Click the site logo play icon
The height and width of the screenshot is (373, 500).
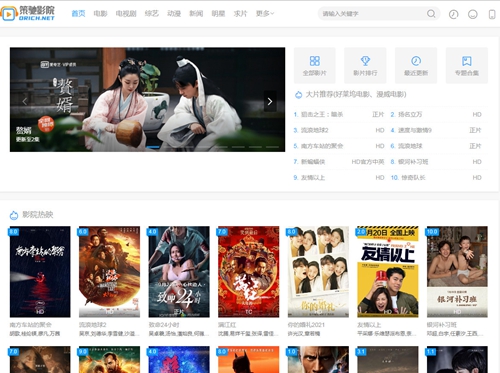tap(9, 14)
